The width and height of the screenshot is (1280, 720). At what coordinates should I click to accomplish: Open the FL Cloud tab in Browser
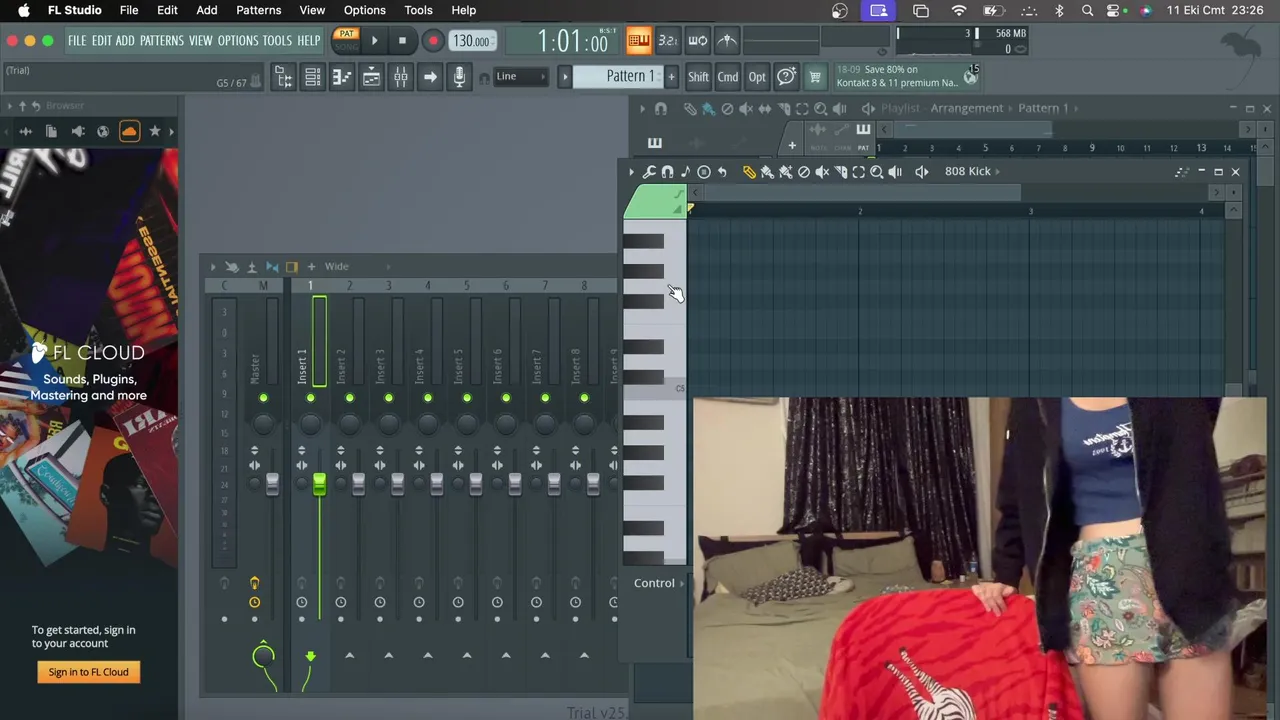click(129, 131)
